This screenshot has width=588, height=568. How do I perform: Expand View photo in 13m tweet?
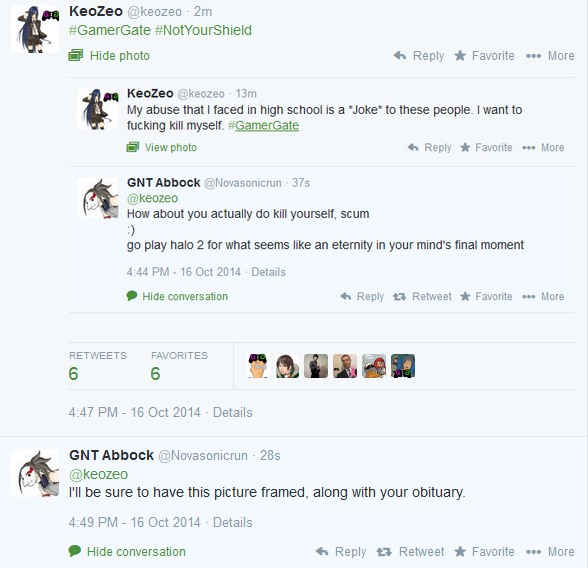pyautogui.click(x=162, y=147)
